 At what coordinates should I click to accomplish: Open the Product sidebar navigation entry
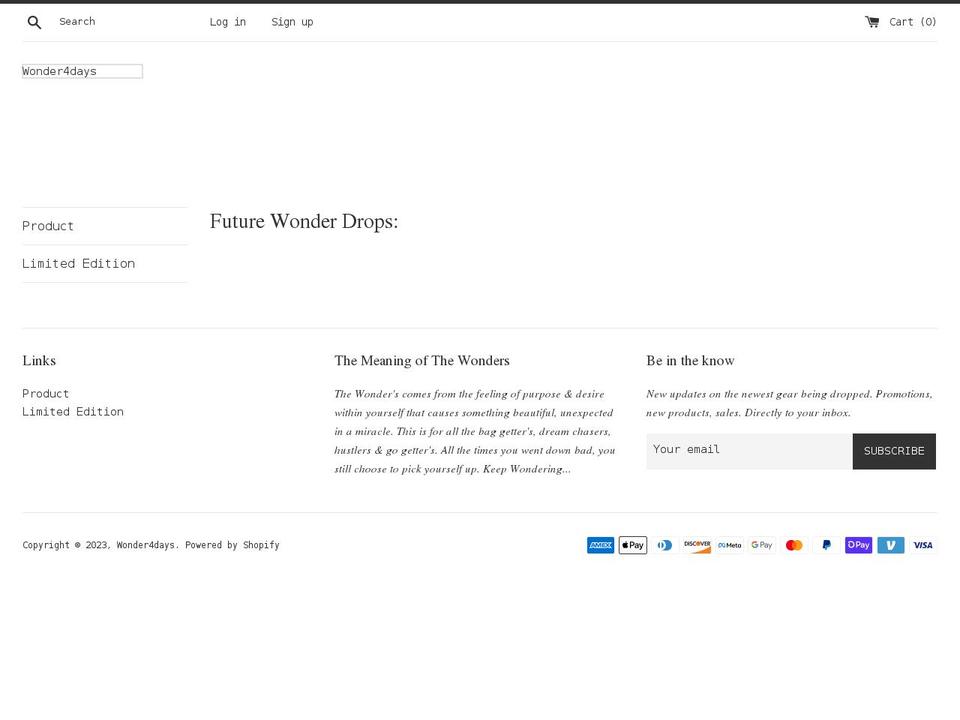click(x=48, y=226)
